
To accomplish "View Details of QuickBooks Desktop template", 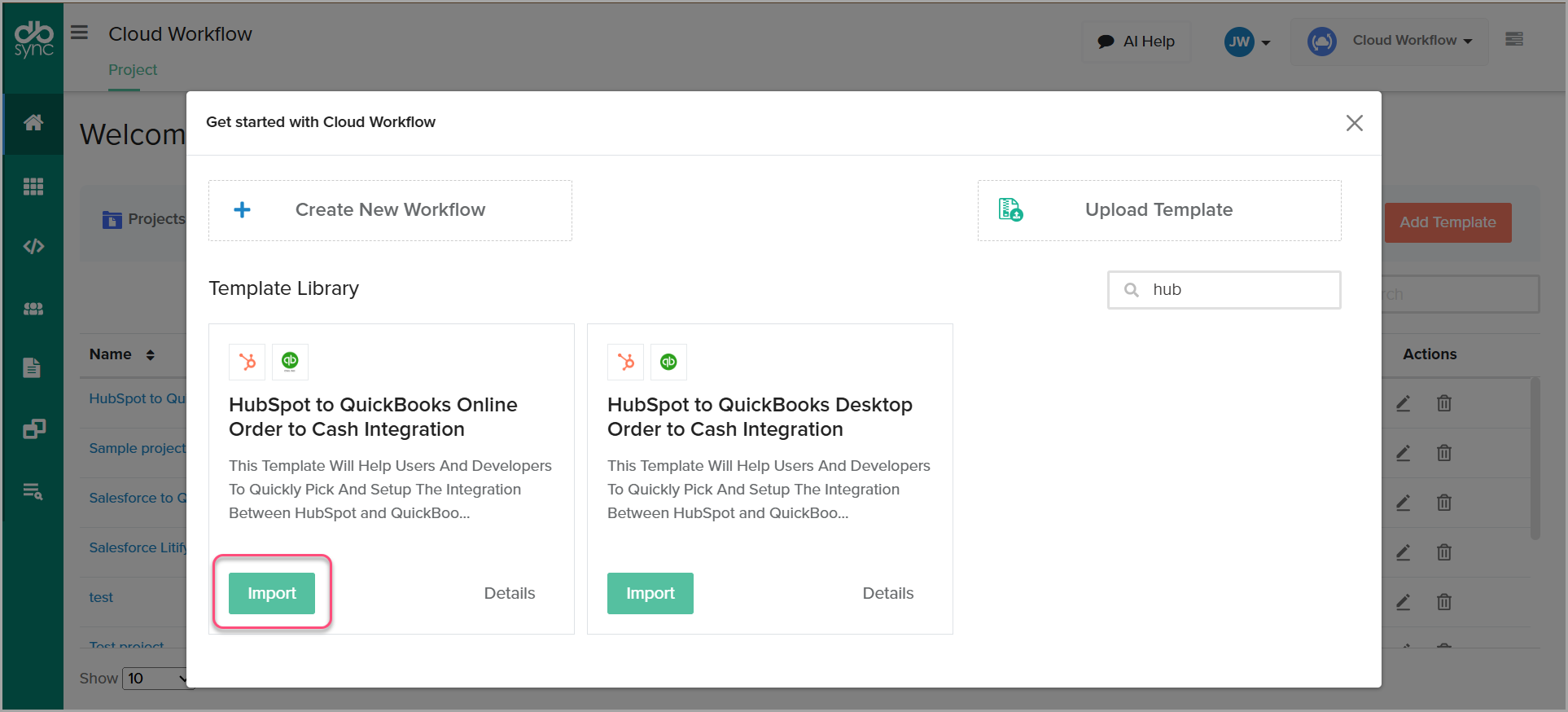I will pyautogui.click(x=887, y=593).
